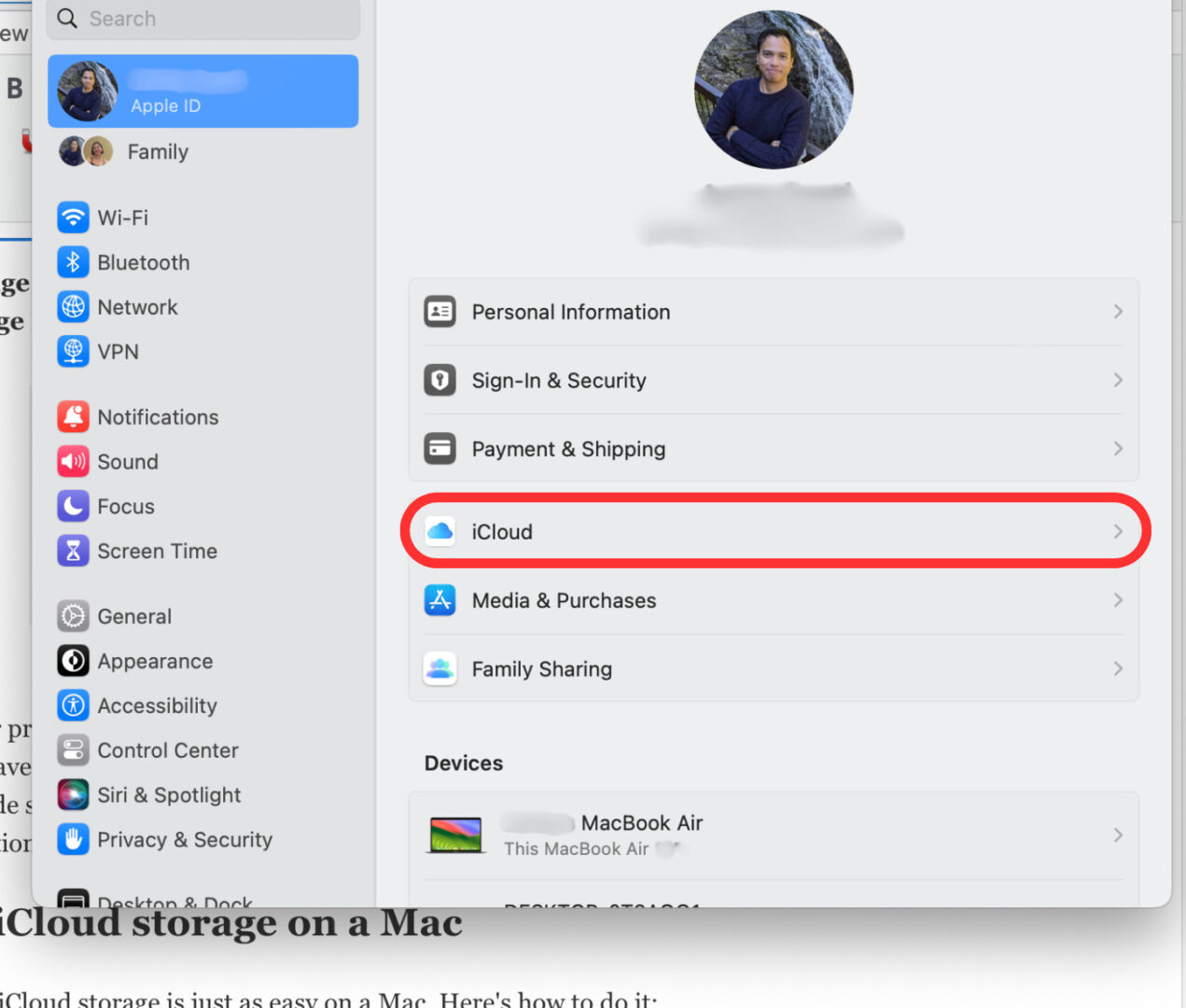Open Focus settings label
The width and height of the screenshot is (1186, 1008).
[x=126, y=507]
